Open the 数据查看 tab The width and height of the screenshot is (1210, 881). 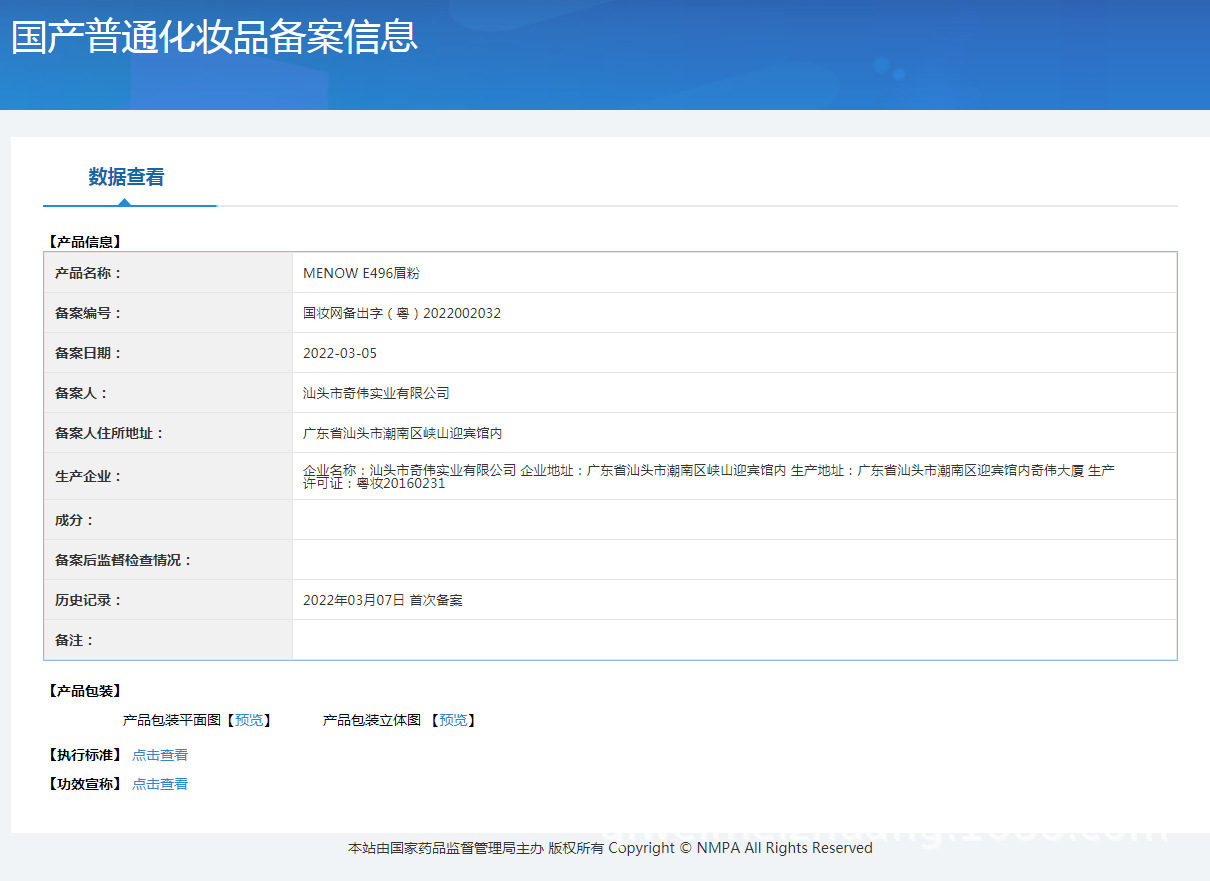[126, 178]
